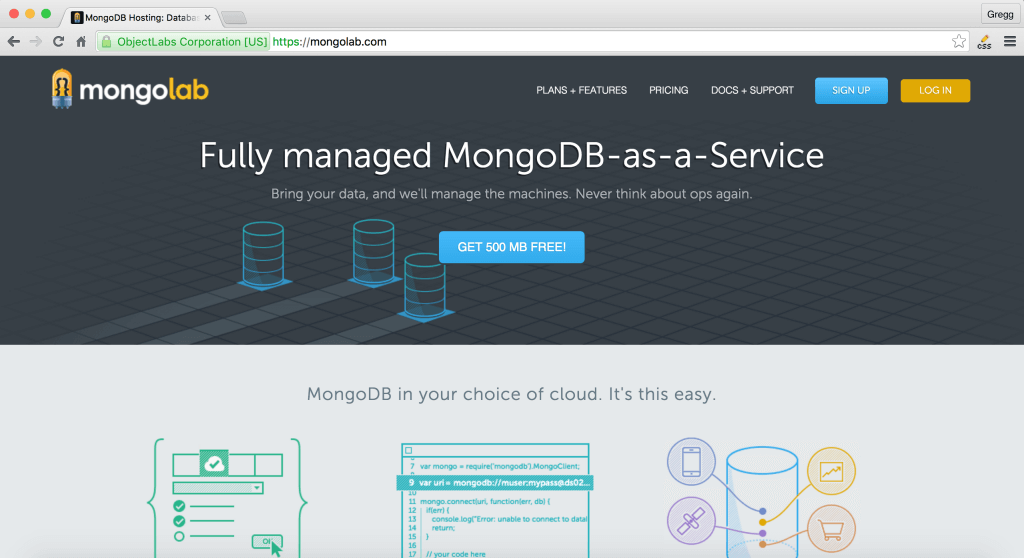Click the macOS green fullscreen window button
Viewport: 1024px width, 558px height.
pyautogui.click(x=46, y=14)
